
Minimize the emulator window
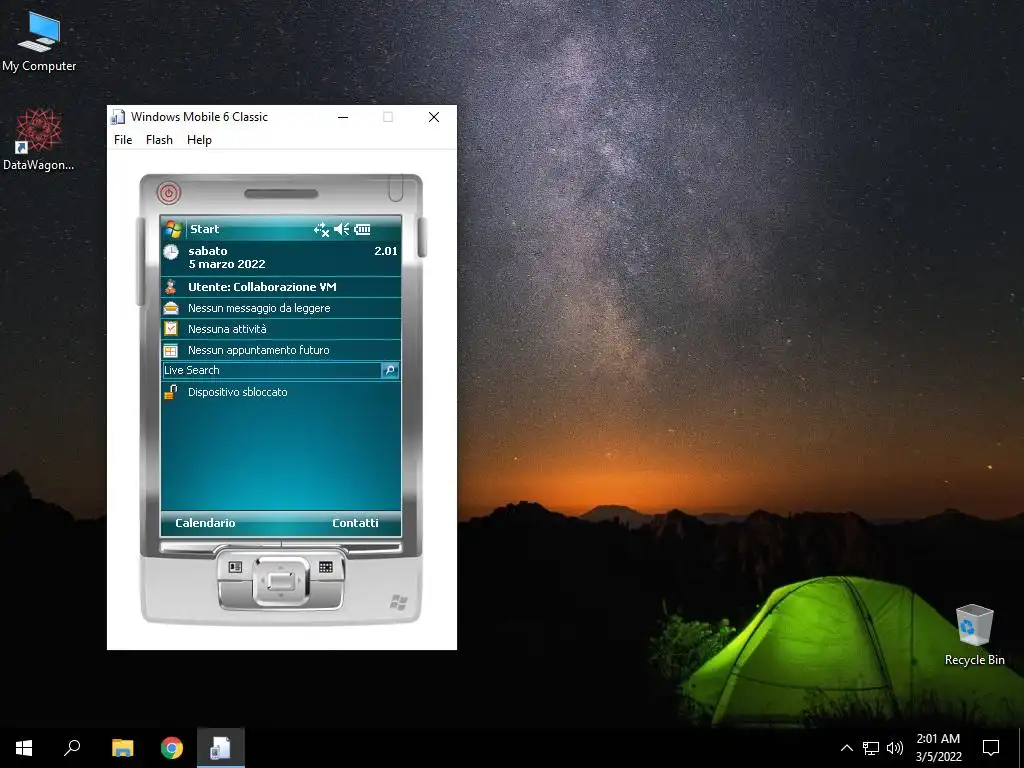pos(343,117)
